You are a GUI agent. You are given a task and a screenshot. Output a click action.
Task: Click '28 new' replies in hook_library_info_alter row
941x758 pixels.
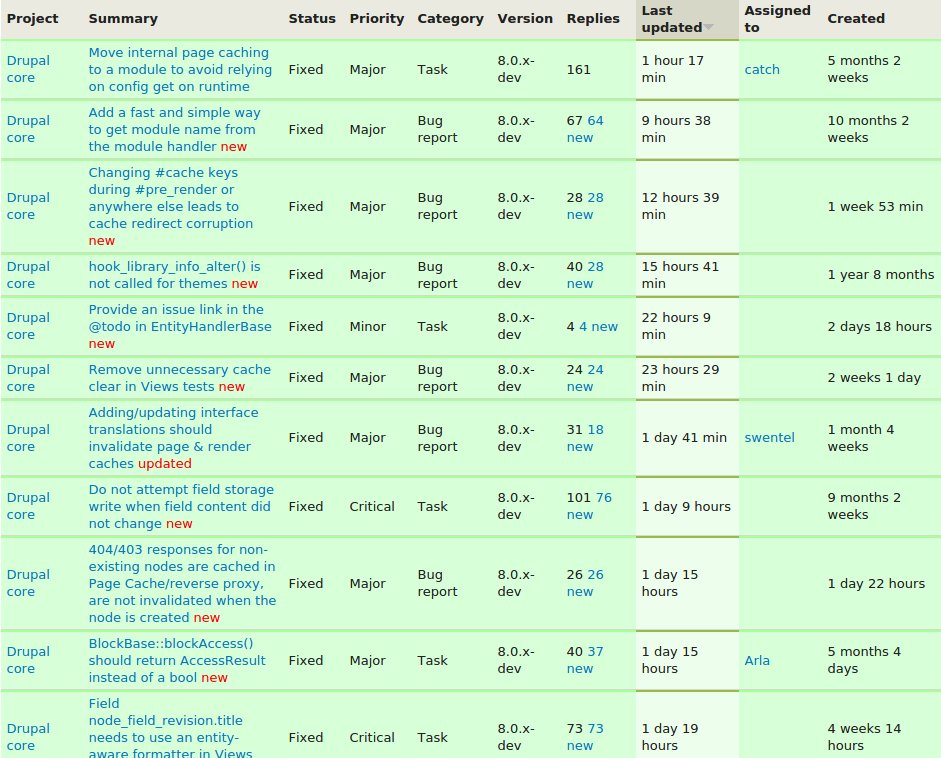point(585,275)
